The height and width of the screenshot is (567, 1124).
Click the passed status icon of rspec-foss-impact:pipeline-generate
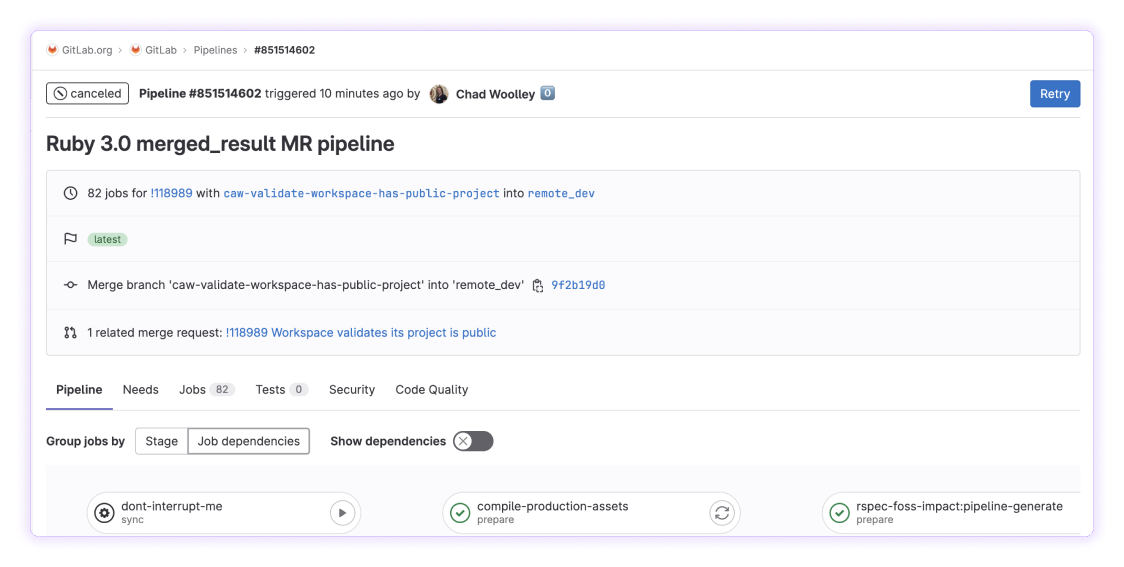tap(839, 513)
